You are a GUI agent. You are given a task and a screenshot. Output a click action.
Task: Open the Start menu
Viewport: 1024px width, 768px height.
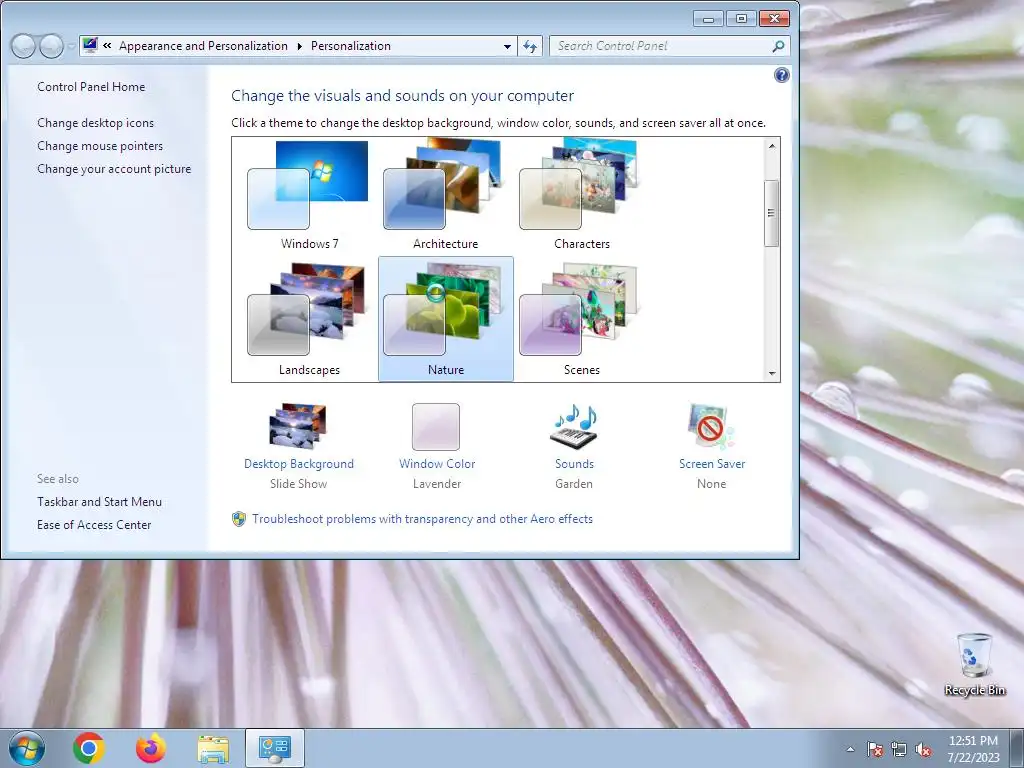tap(27, 748)
